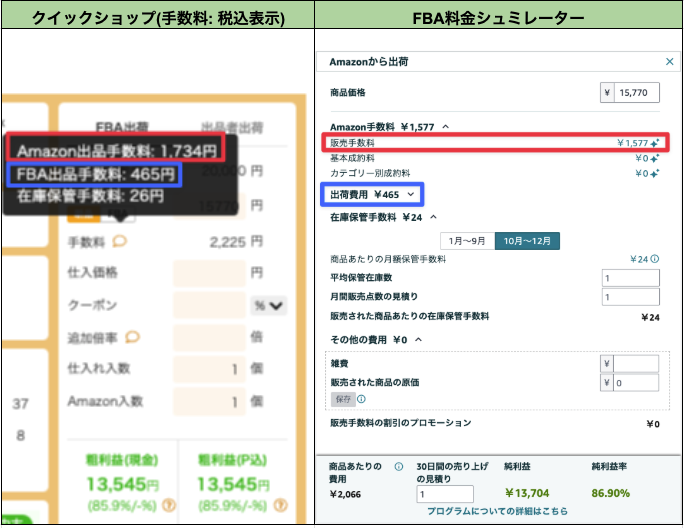Click sparkle icon beside カテゴリー別成約料 ¥0
Viewport: 684px width, 528px height.
click(656, 173)
